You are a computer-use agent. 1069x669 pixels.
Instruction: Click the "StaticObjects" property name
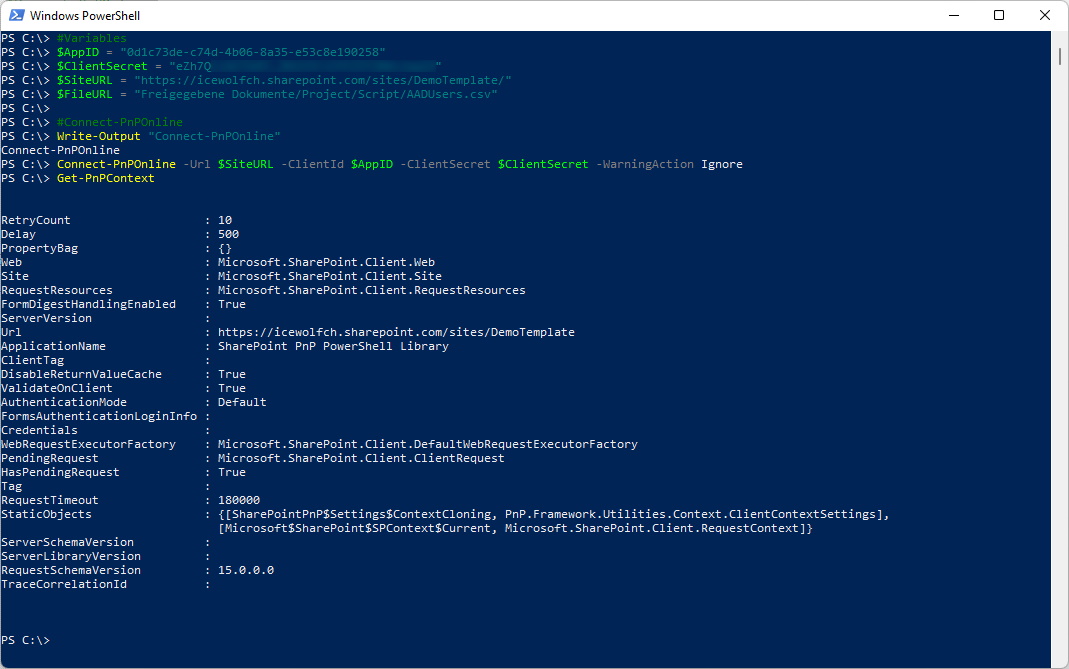point(46,514)
